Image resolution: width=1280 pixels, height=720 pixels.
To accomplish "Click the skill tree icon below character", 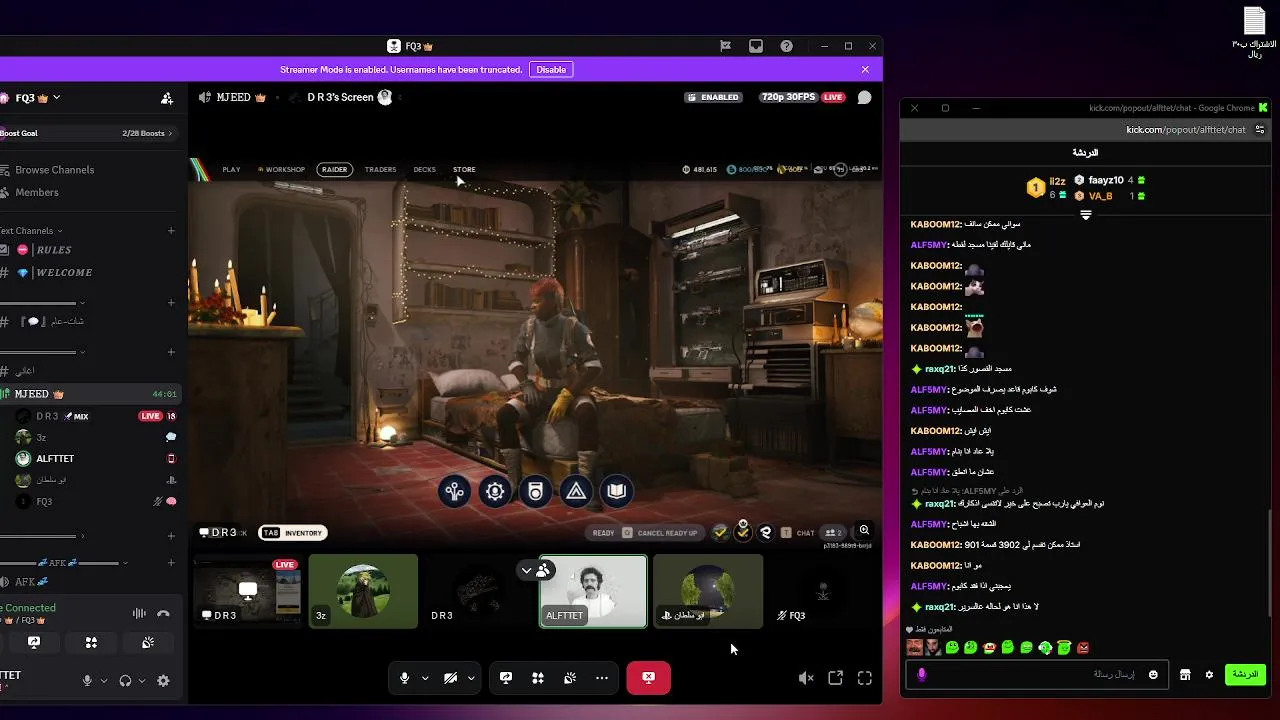I will coord(455,491).
